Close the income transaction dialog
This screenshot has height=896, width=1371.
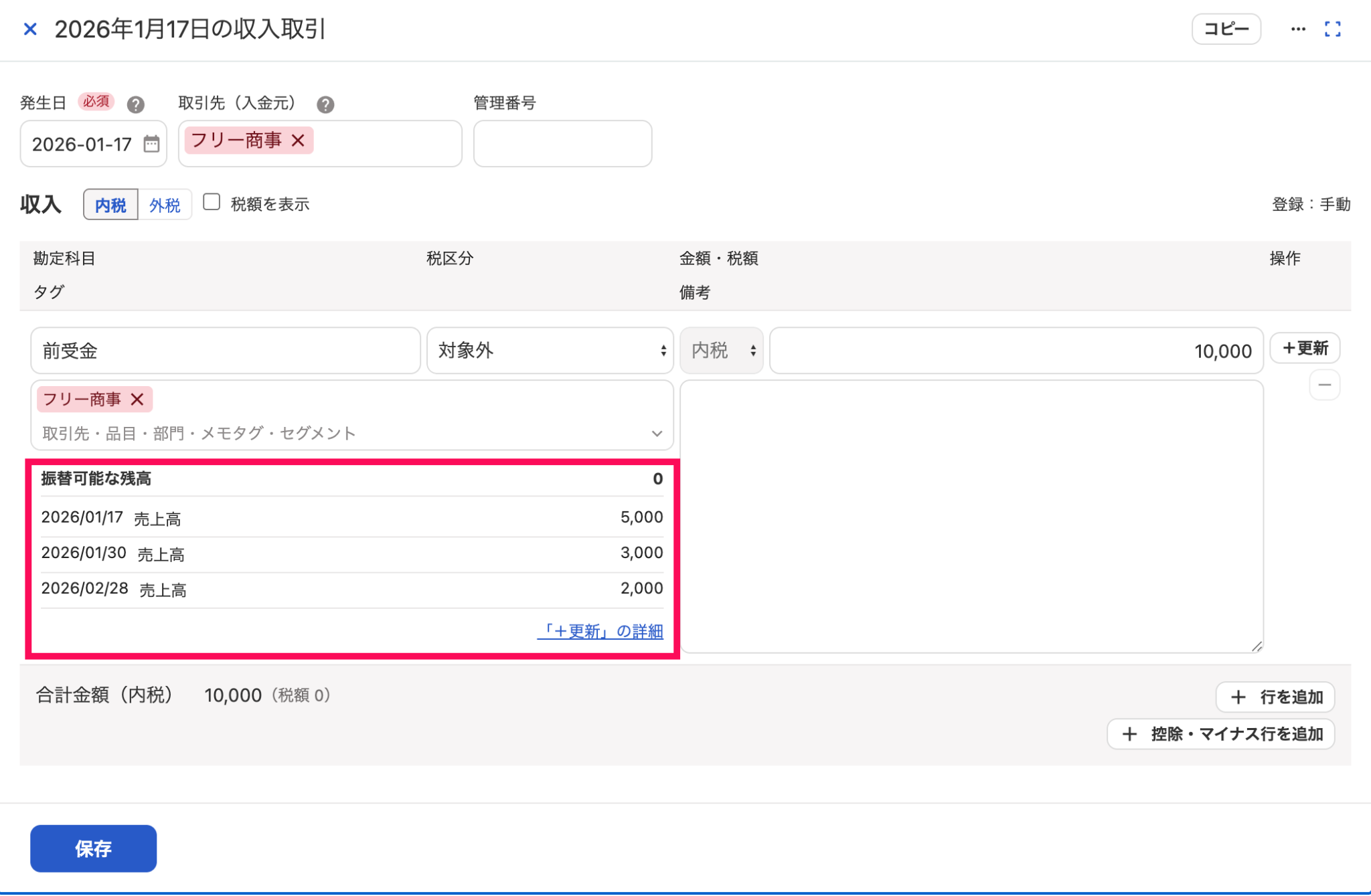30,29
